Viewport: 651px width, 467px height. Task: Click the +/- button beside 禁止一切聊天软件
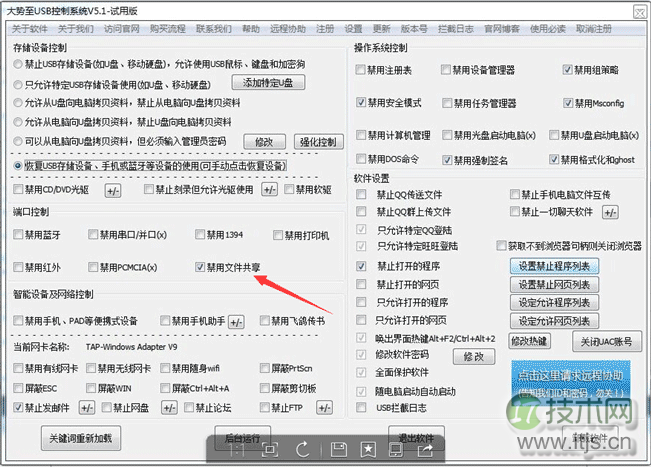(610, 213)
